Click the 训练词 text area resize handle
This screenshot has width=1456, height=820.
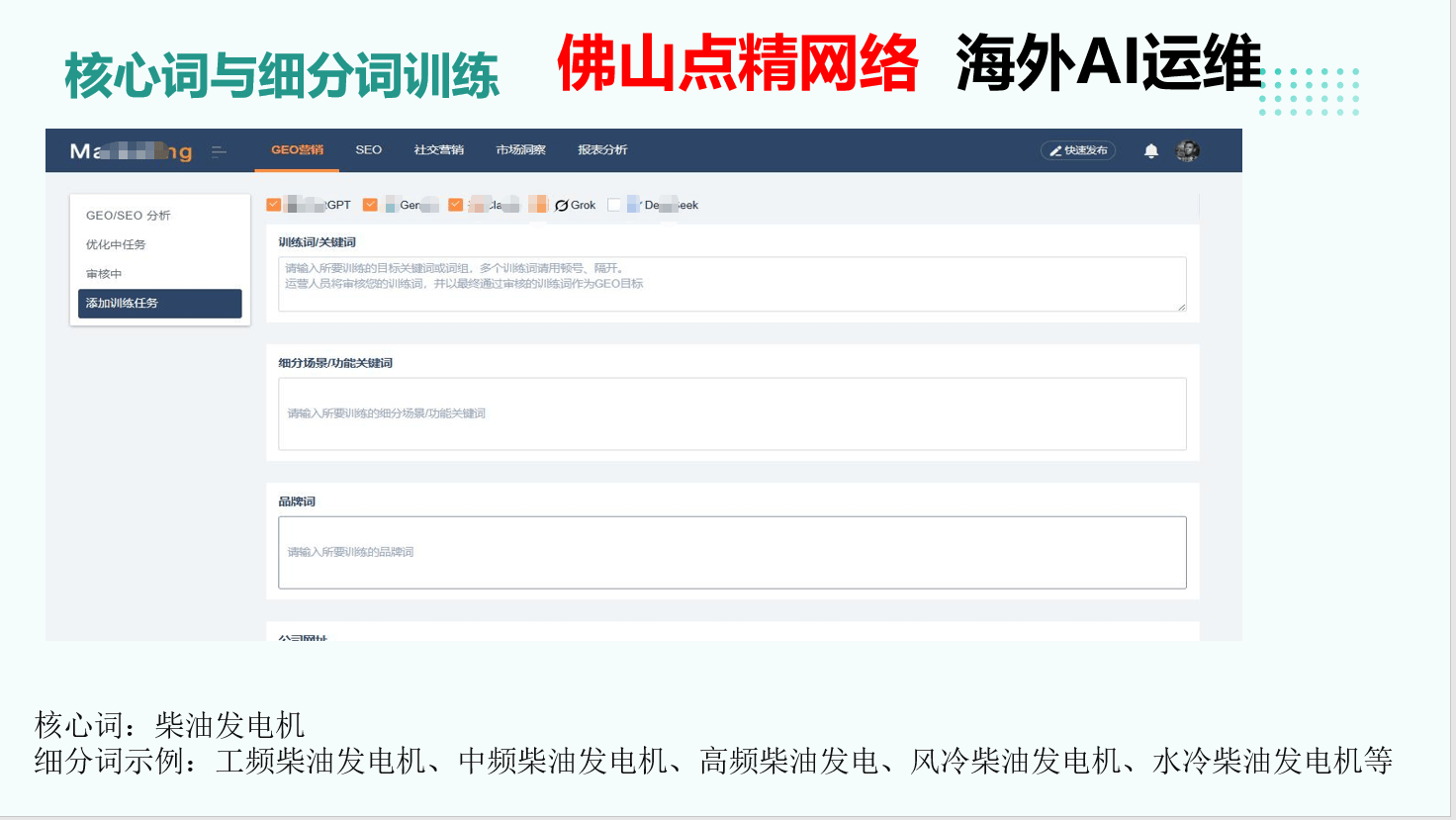tap(1181, 307)
